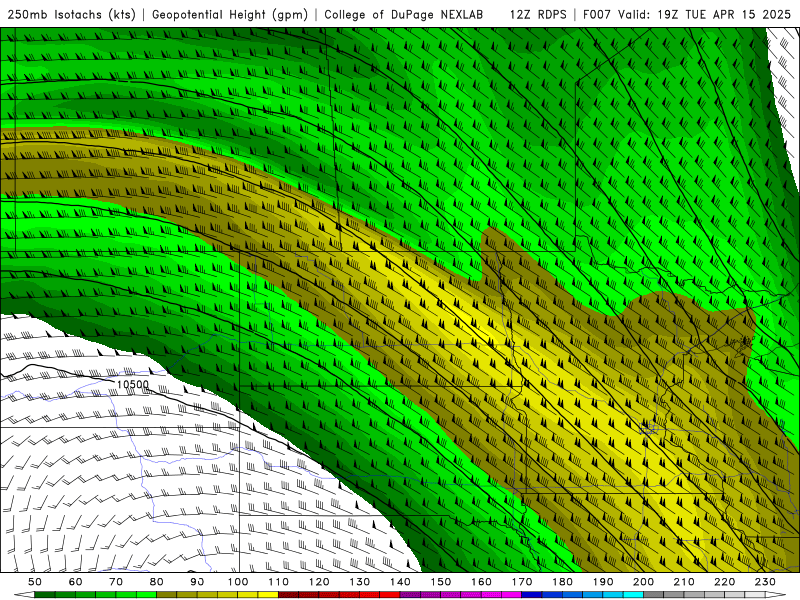Click the 190 knot color scale label
The width and height of the screenshot is (800, 600).
pos(603,582)
